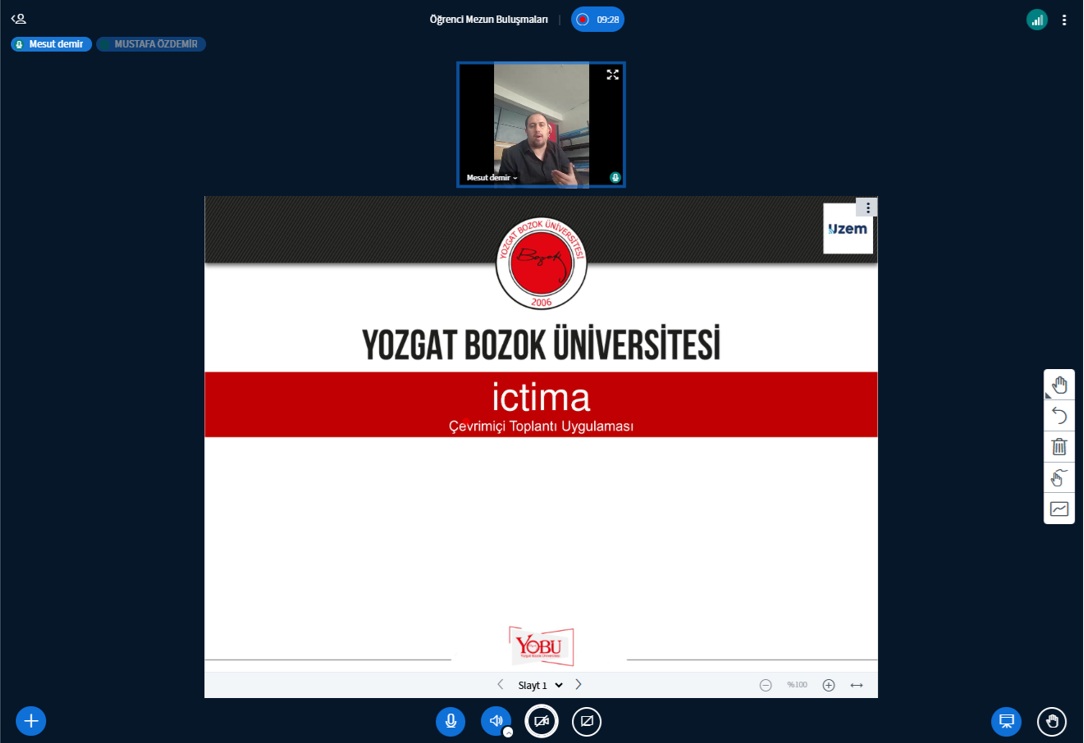Toggle screen share button

pyautogui.click(x=587, y=721)
